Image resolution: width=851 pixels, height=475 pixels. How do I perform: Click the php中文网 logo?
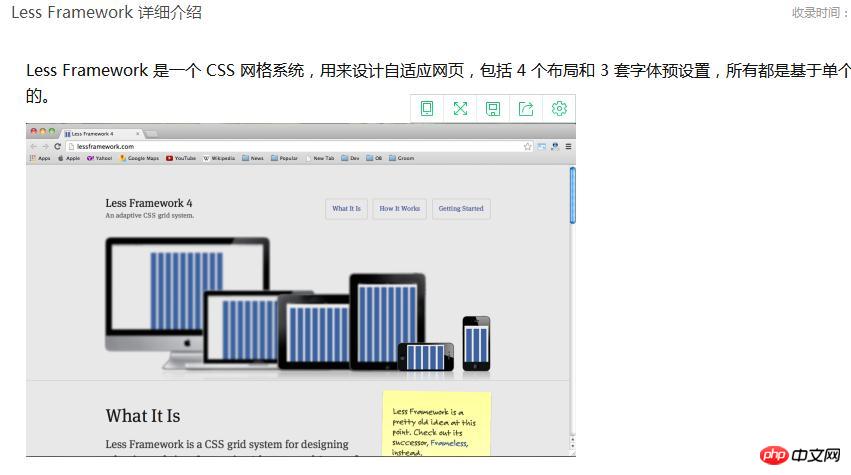click(800, 455)
